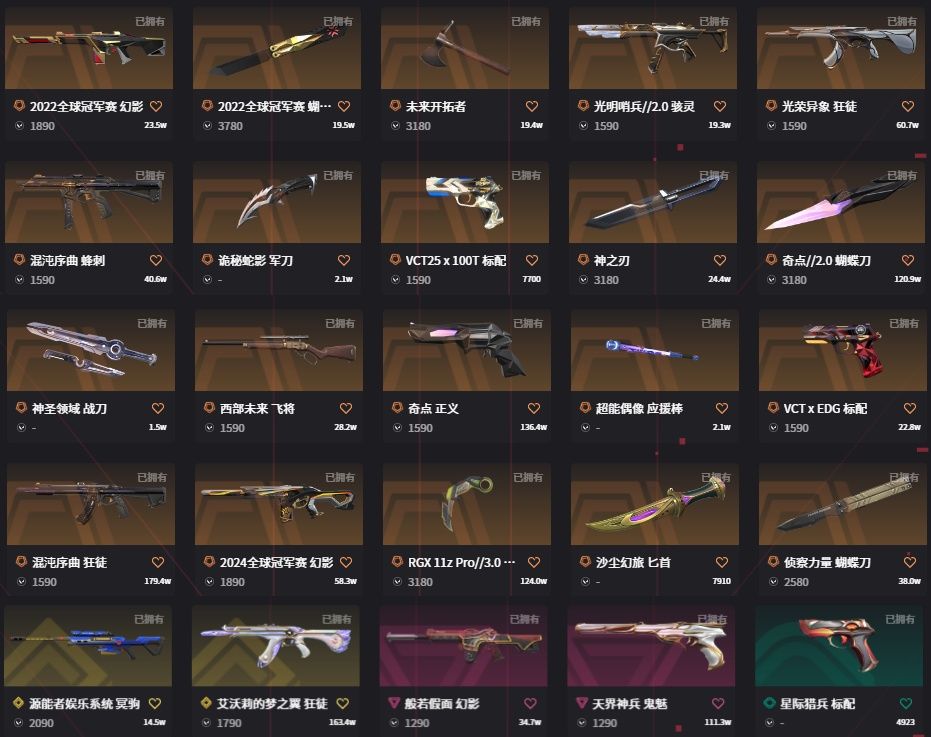This screenshot has height=737, width=931.
Task: Click heart icon on 沙尘幻旅 匕首 card
Action: coord(721,562)
